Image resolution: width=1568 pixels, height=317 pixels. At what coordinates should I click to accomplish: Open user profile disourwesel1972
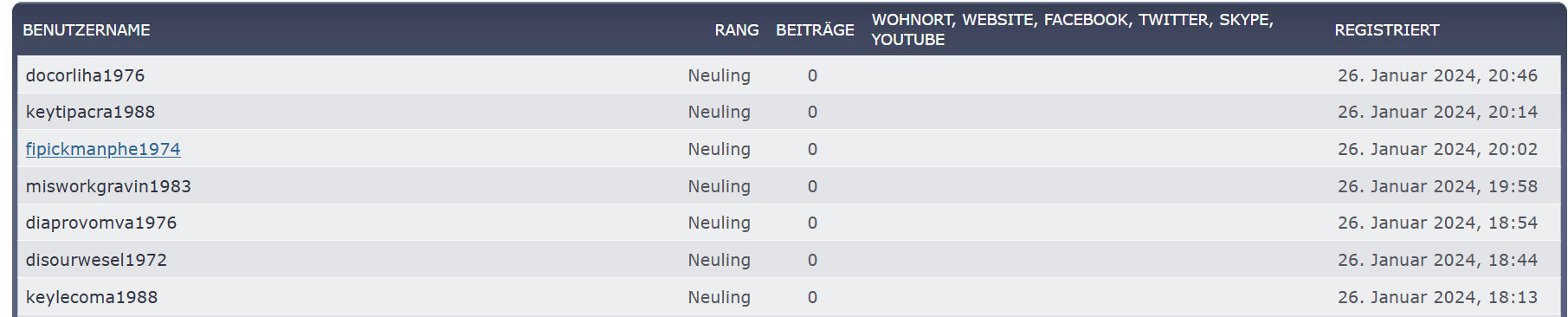96,260
